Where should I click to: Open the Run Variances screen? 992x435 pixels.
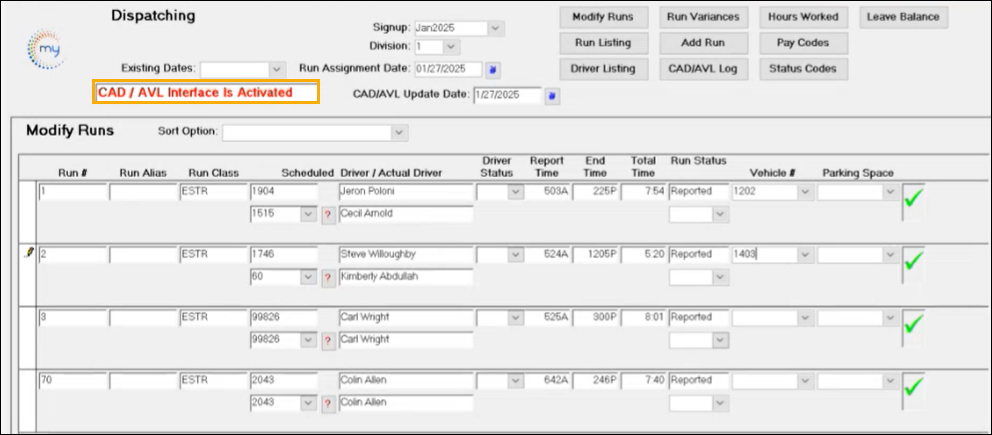tap(702, 18)
